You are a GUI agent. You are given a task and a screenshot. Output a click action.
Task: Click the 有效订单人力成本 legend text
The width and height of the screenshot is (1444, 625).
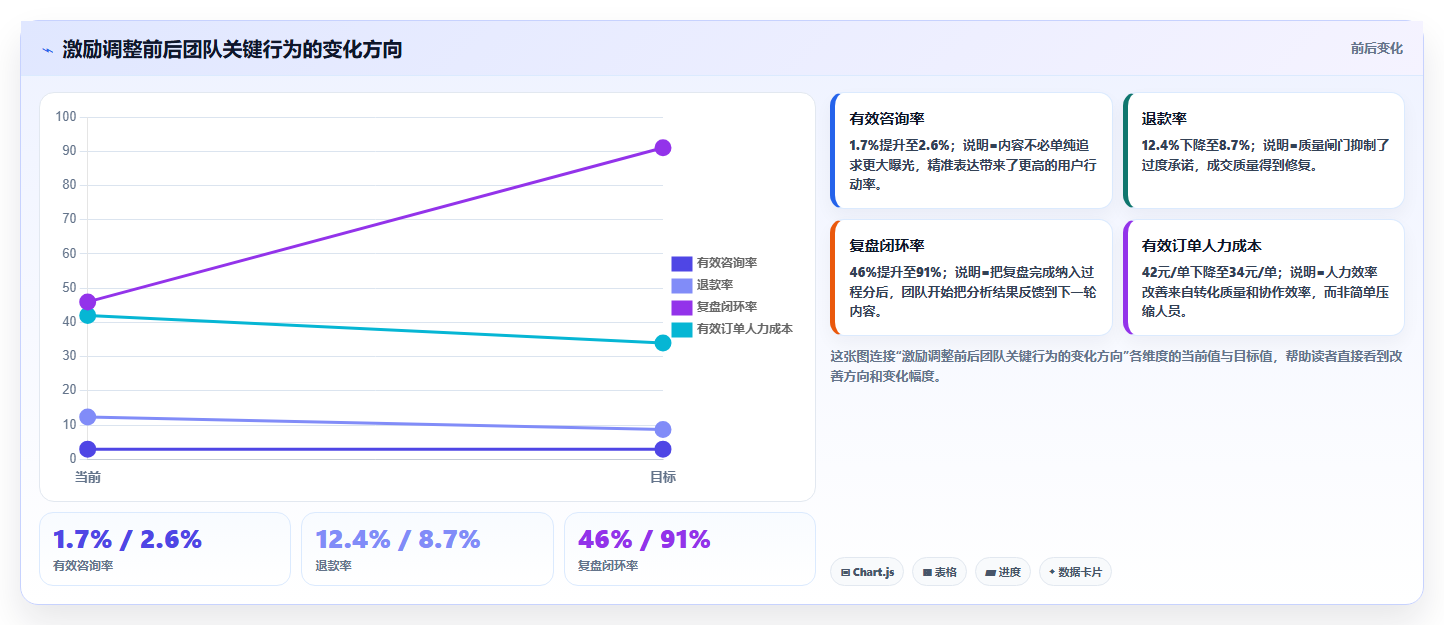point(745,329)
